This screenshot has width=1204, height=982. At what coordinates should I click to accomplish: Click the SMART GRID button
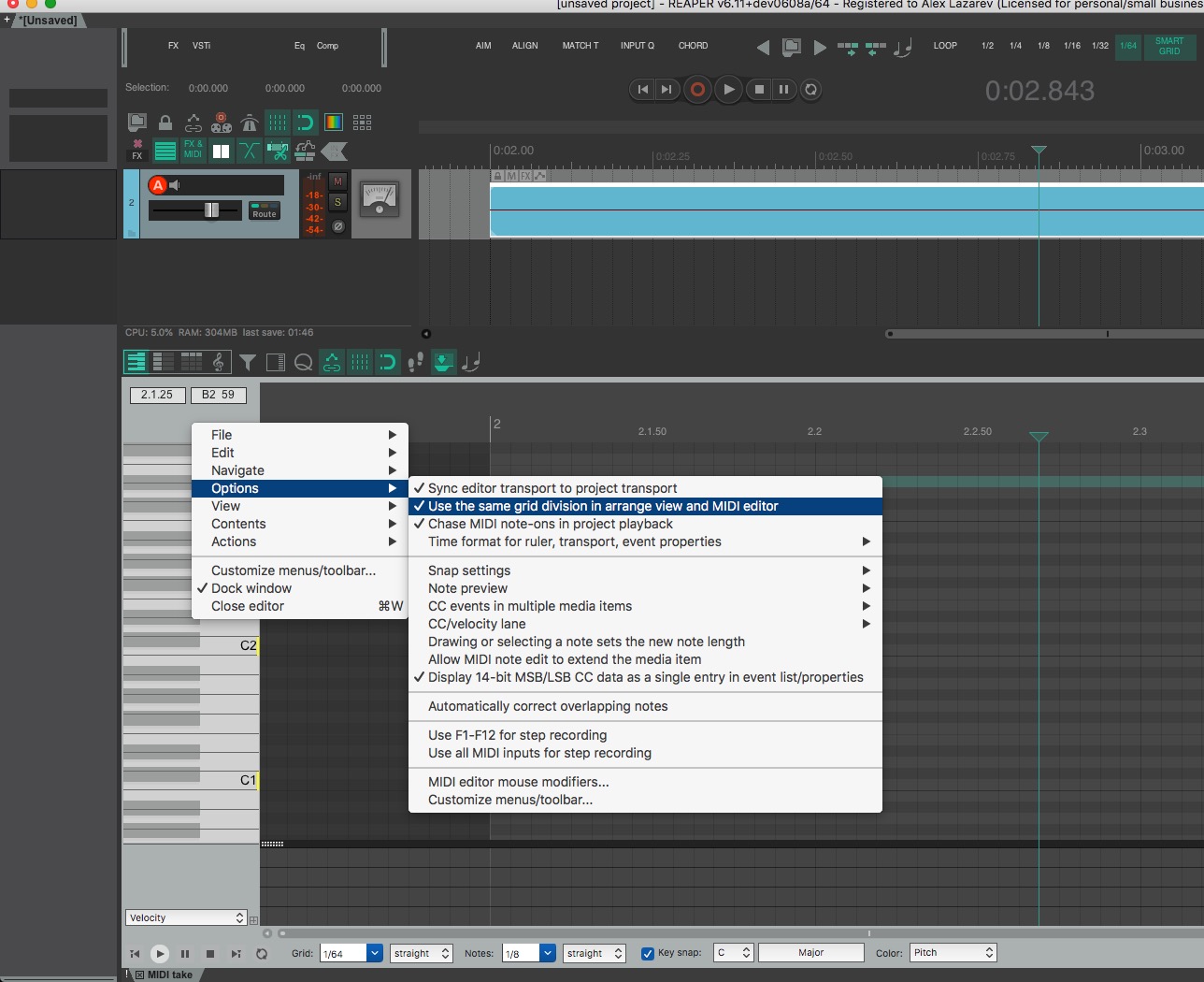pos(1168,46)
